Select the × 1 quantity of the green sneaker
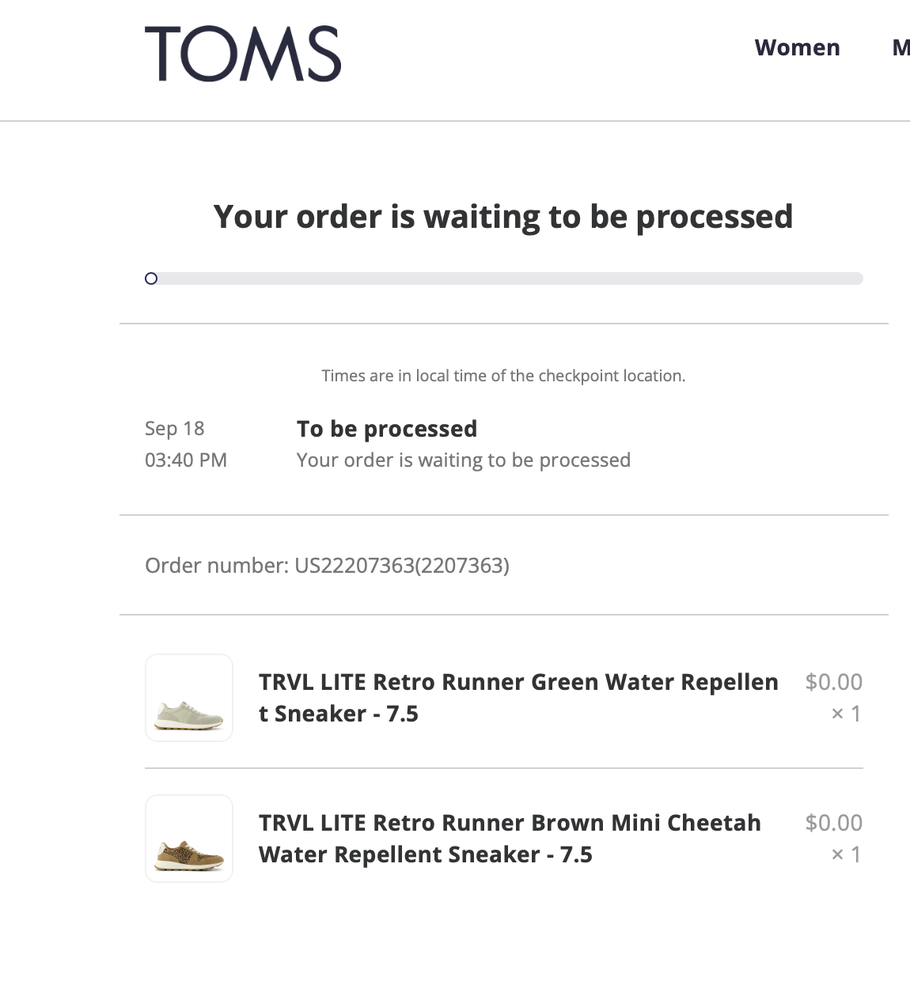The width and height of the screenshot is (910, 1000). (845, 713)
